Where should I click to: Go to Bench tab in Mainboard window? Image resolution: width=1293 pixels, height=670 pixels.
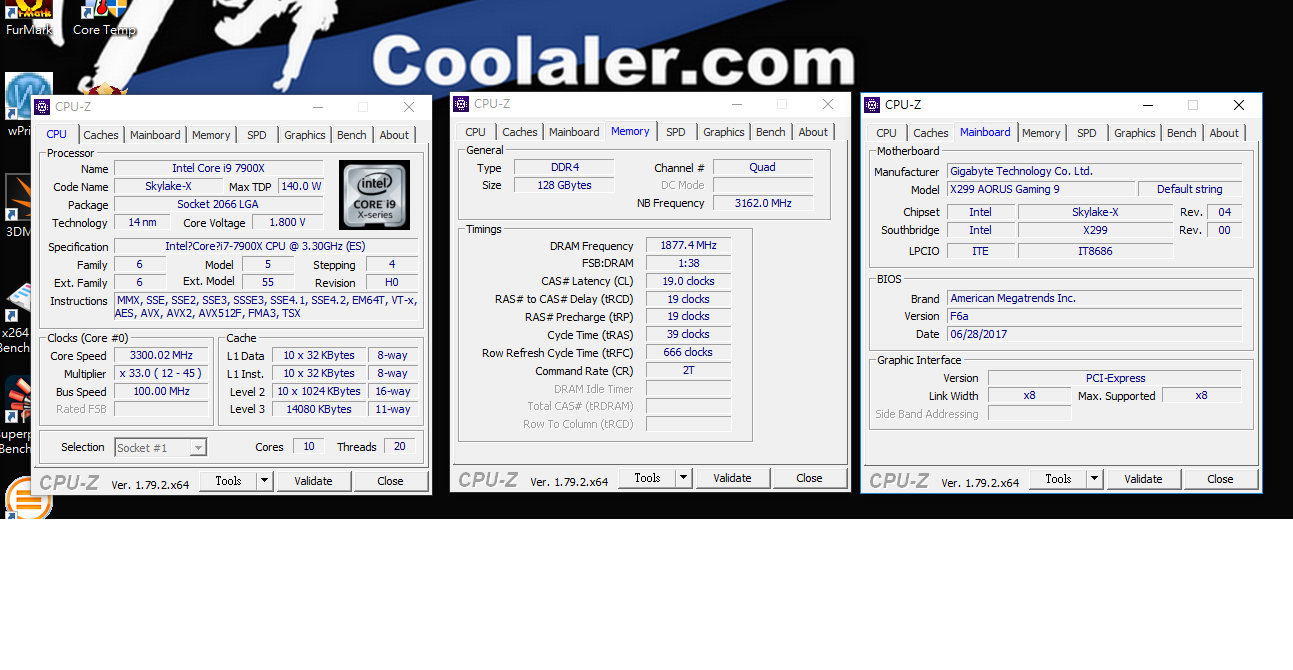point(1182,133)
